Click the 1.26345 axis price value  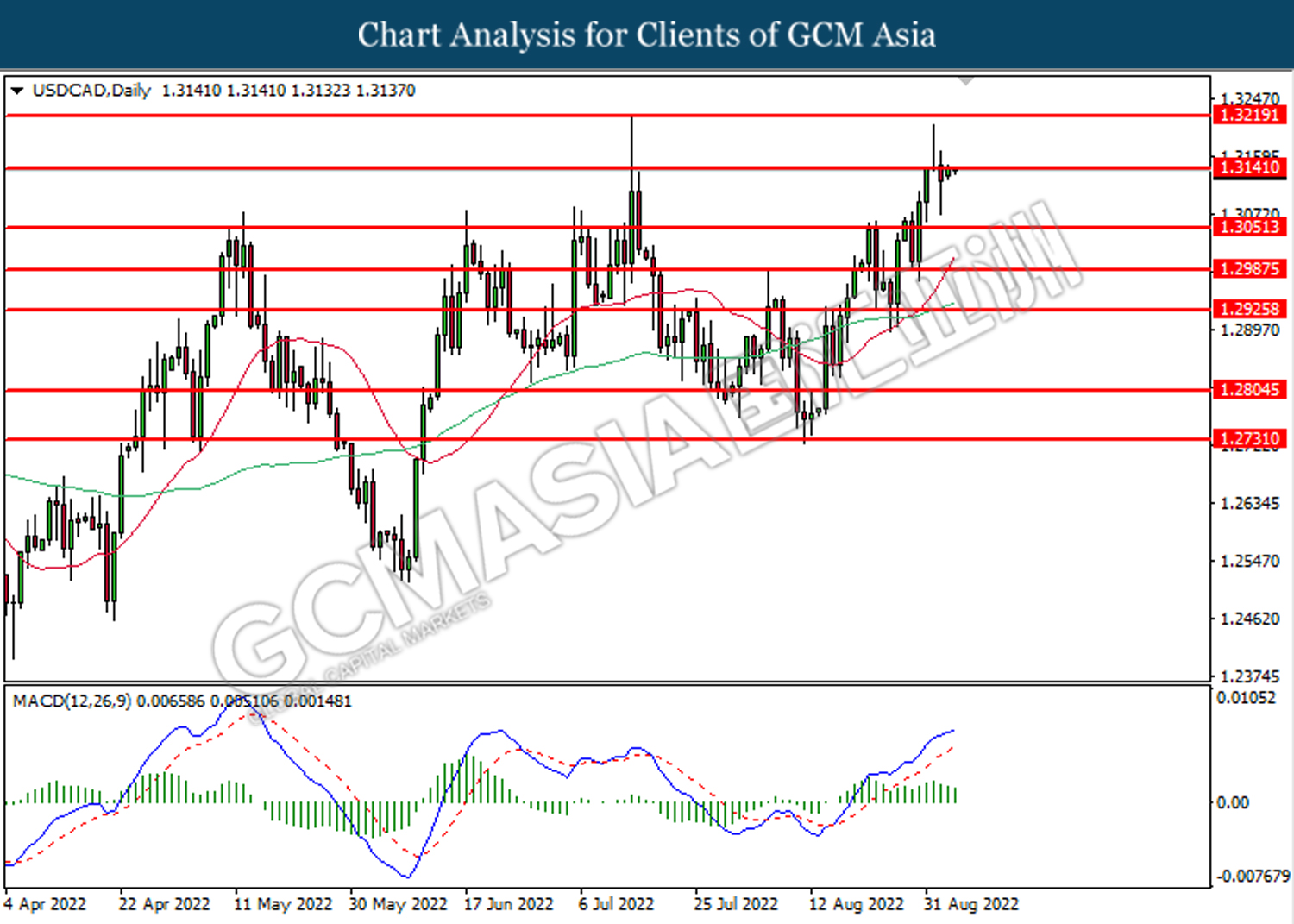click(x=1250, y=504)
